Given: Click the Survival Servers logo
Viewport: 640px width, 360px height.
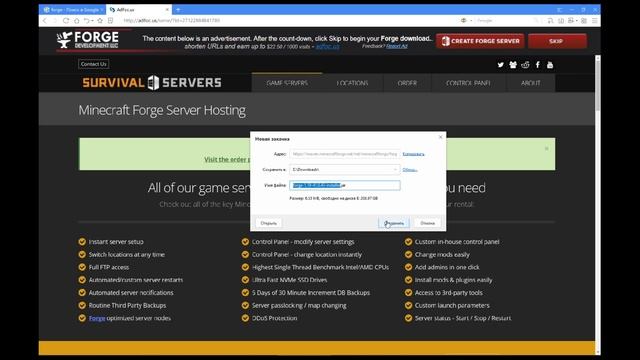Looking at the screenshot, I should (x=152, y=83).
